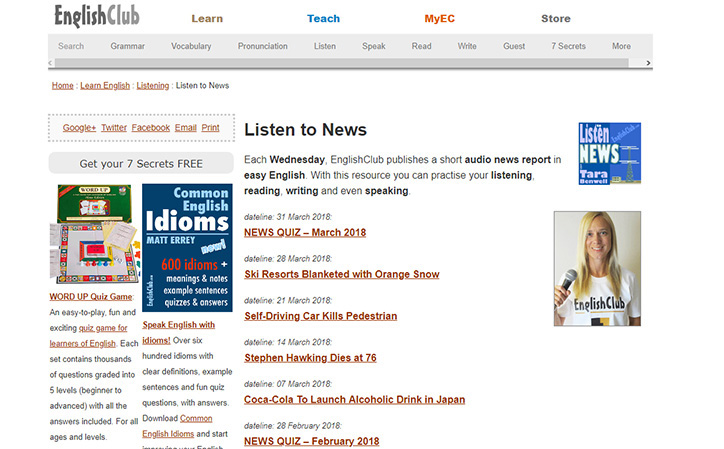The image size is (724, 449).
Task: Open the 7 Secrets menu item
Action: pyautogui.click(x=568, y=46)
